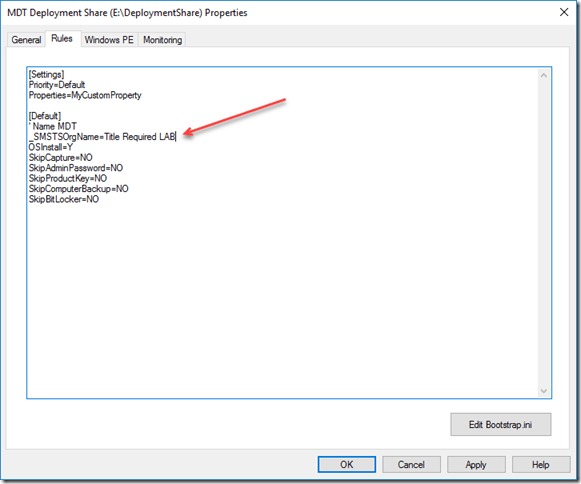Confirm with the OK button
The height and width of the screenshot is (484, 581).
(346, 464)
